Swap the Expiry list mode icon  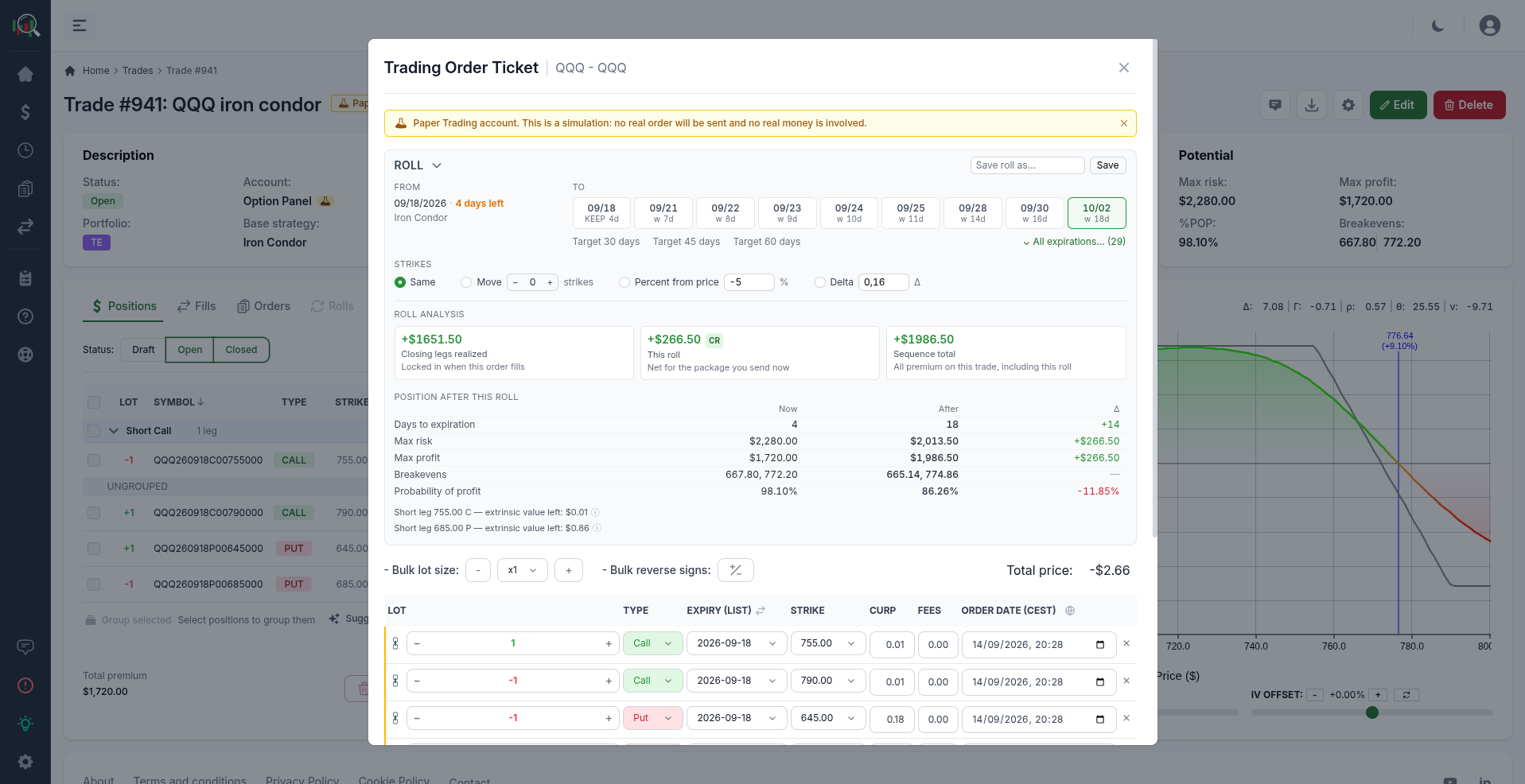pos(761,611)
